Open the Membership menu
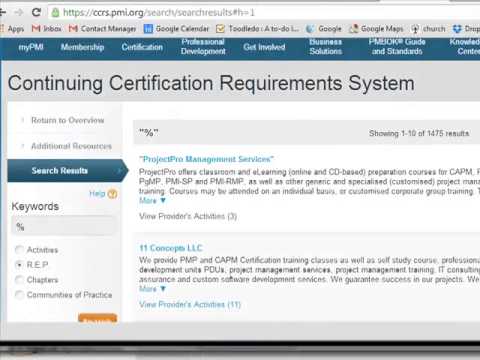The image size is (480, 360). pyautogui.click(x=82, y=47)
